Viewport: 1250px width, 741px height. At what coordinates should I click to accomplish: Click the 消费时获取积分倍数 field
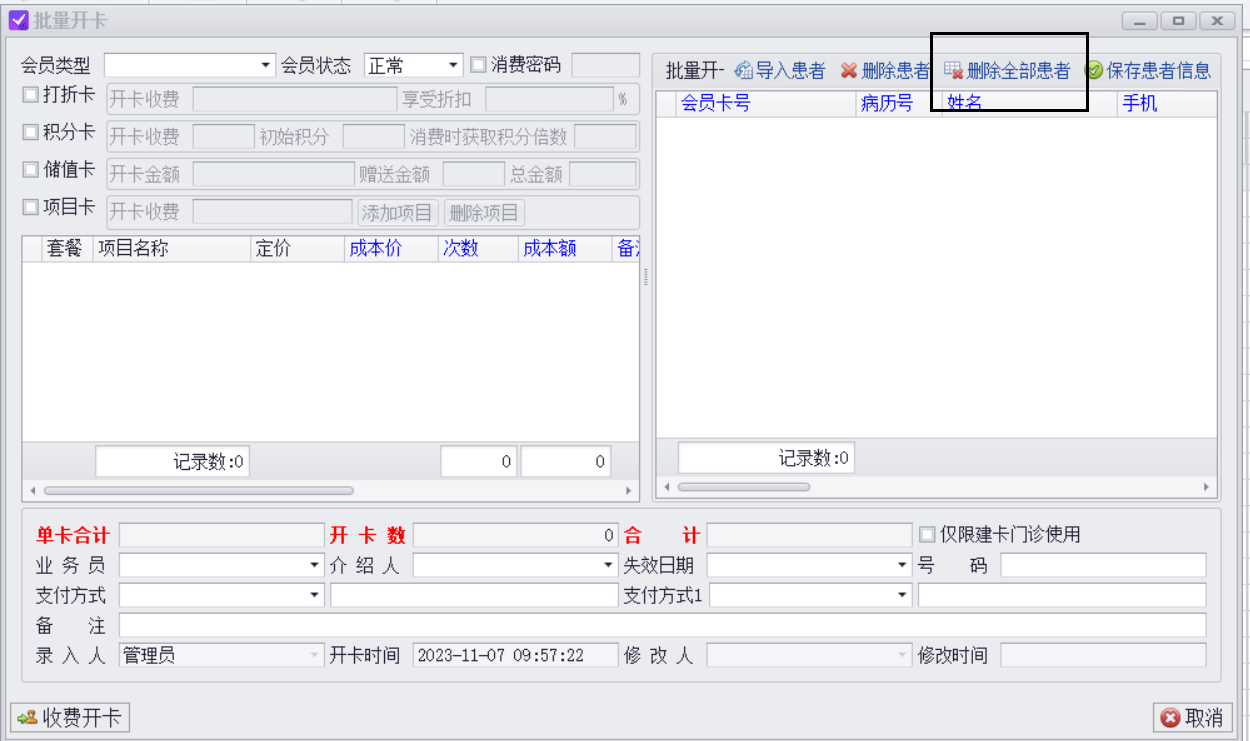605,137
